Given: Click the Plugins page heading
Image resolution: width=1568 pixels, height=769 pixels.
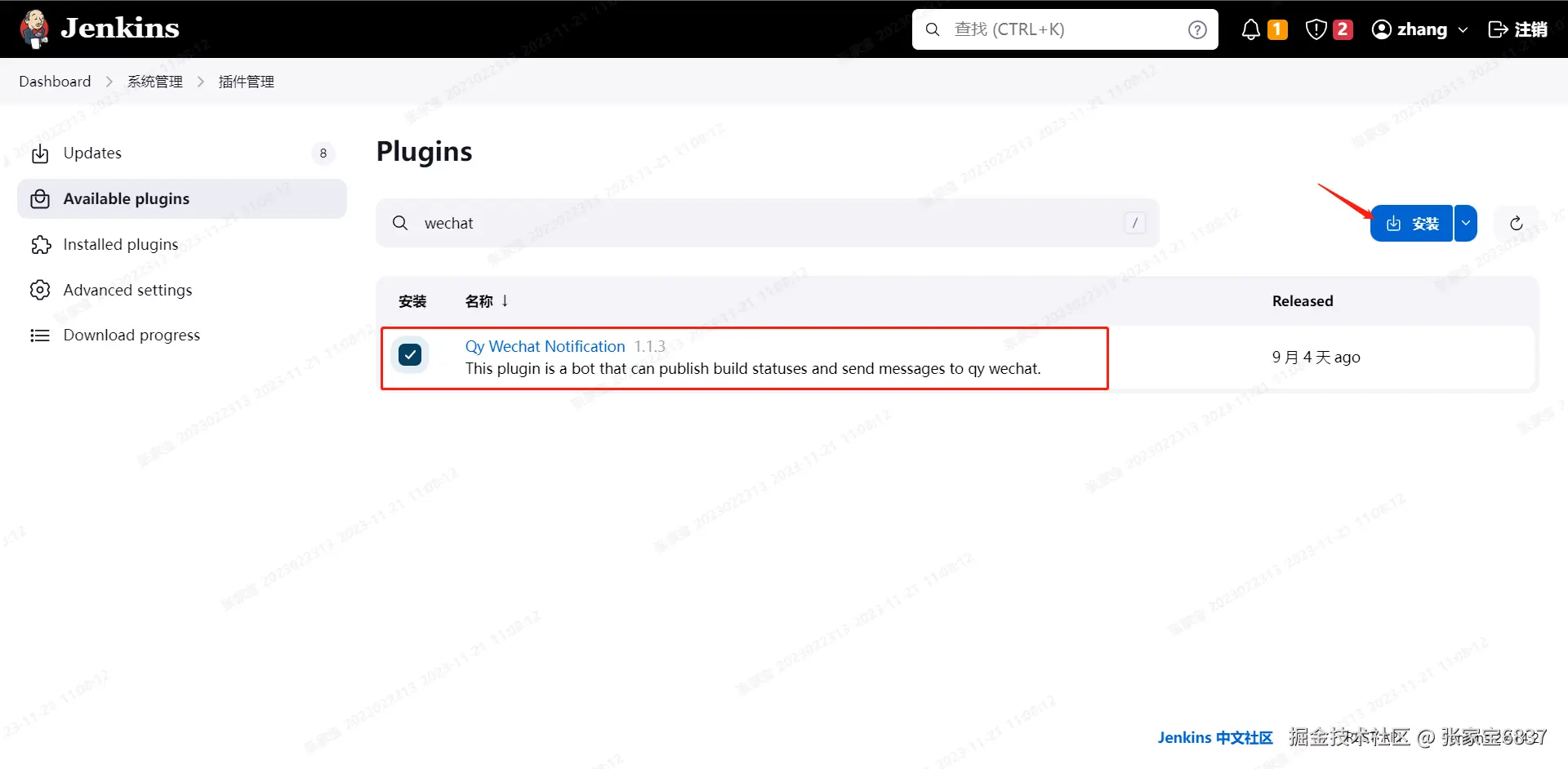Looking at the screenshot, I should [x=425, y=152].
